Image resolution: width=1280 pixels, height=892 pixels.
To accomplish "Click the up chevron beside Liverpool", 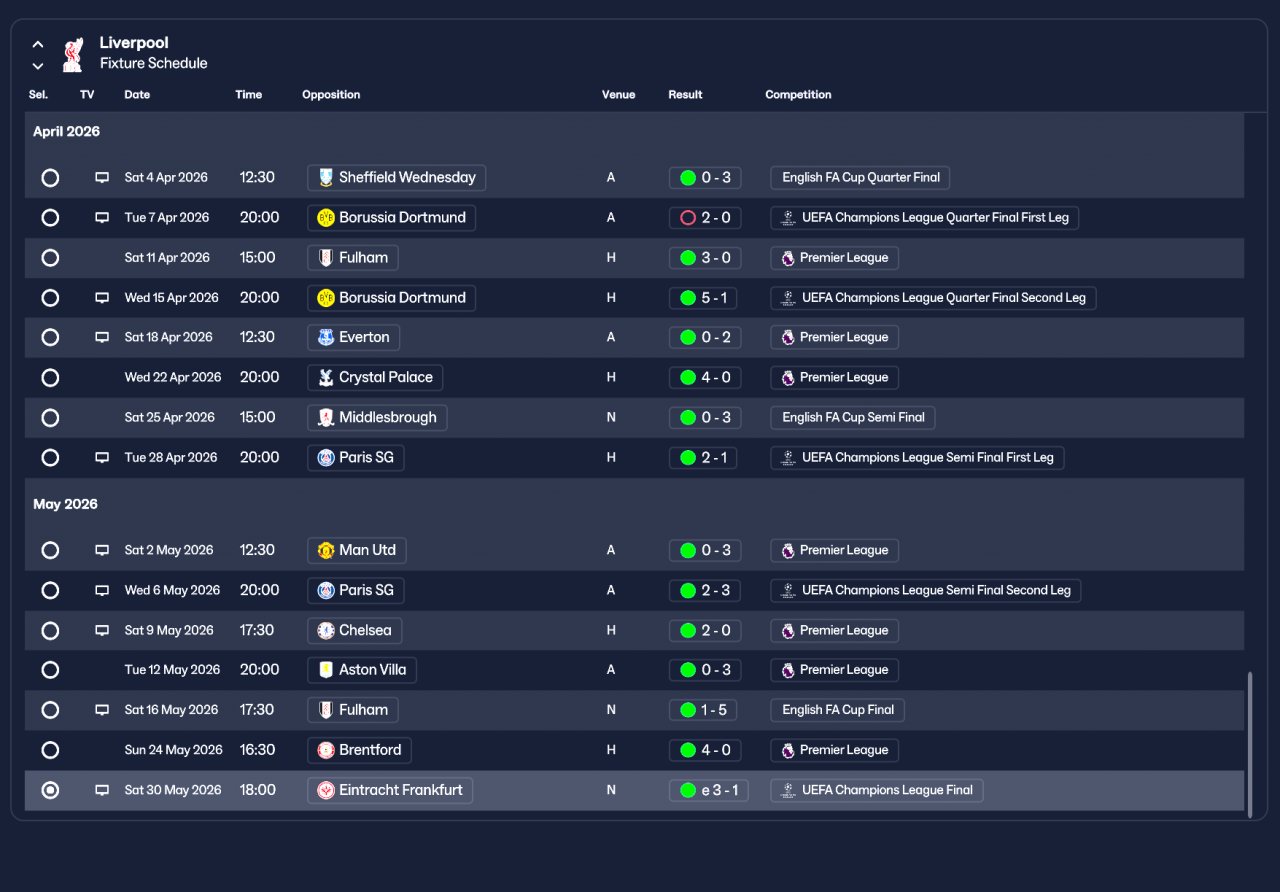I will (x=38, y=44).
